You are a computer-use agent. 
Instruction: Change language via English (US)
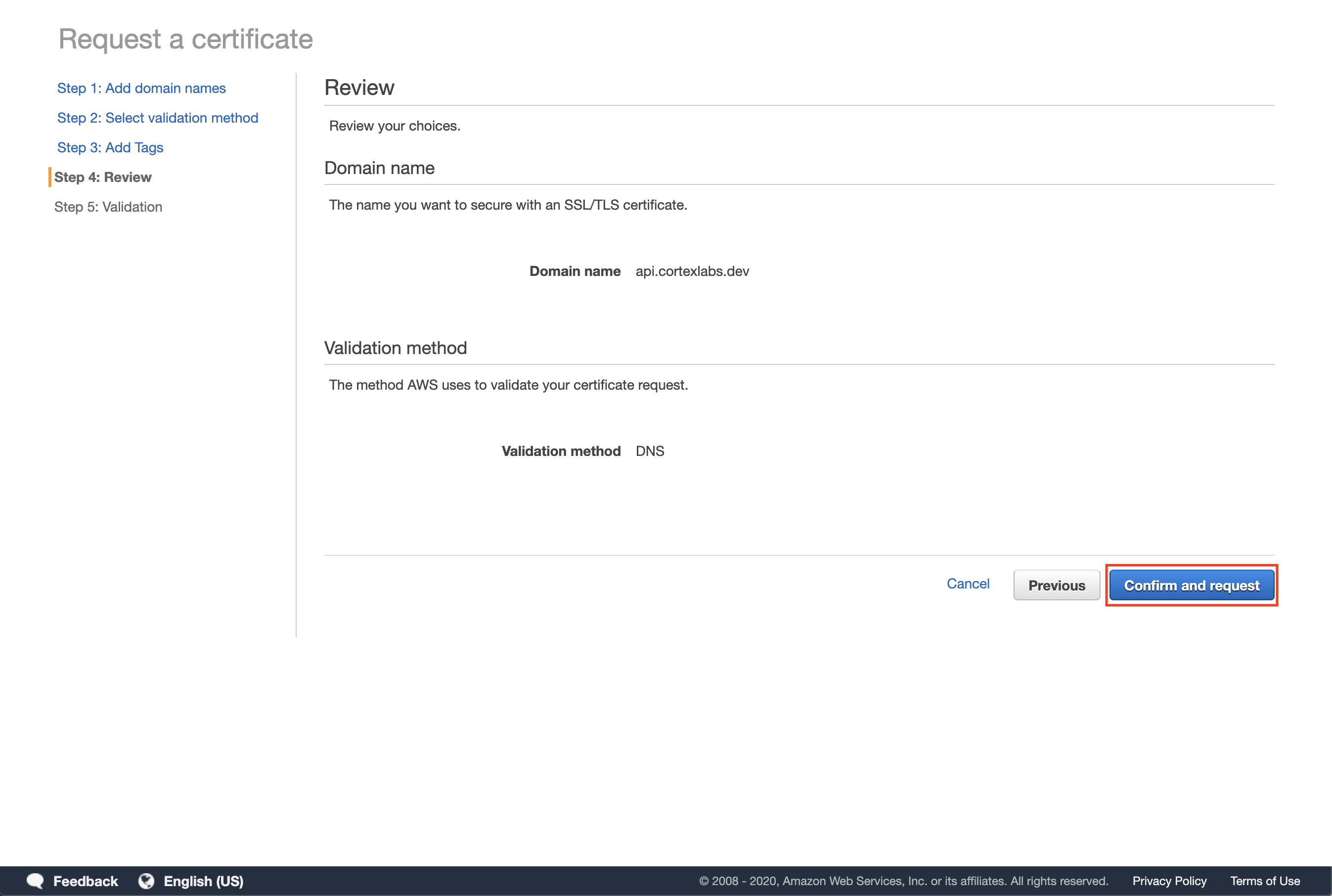point(203,881)
